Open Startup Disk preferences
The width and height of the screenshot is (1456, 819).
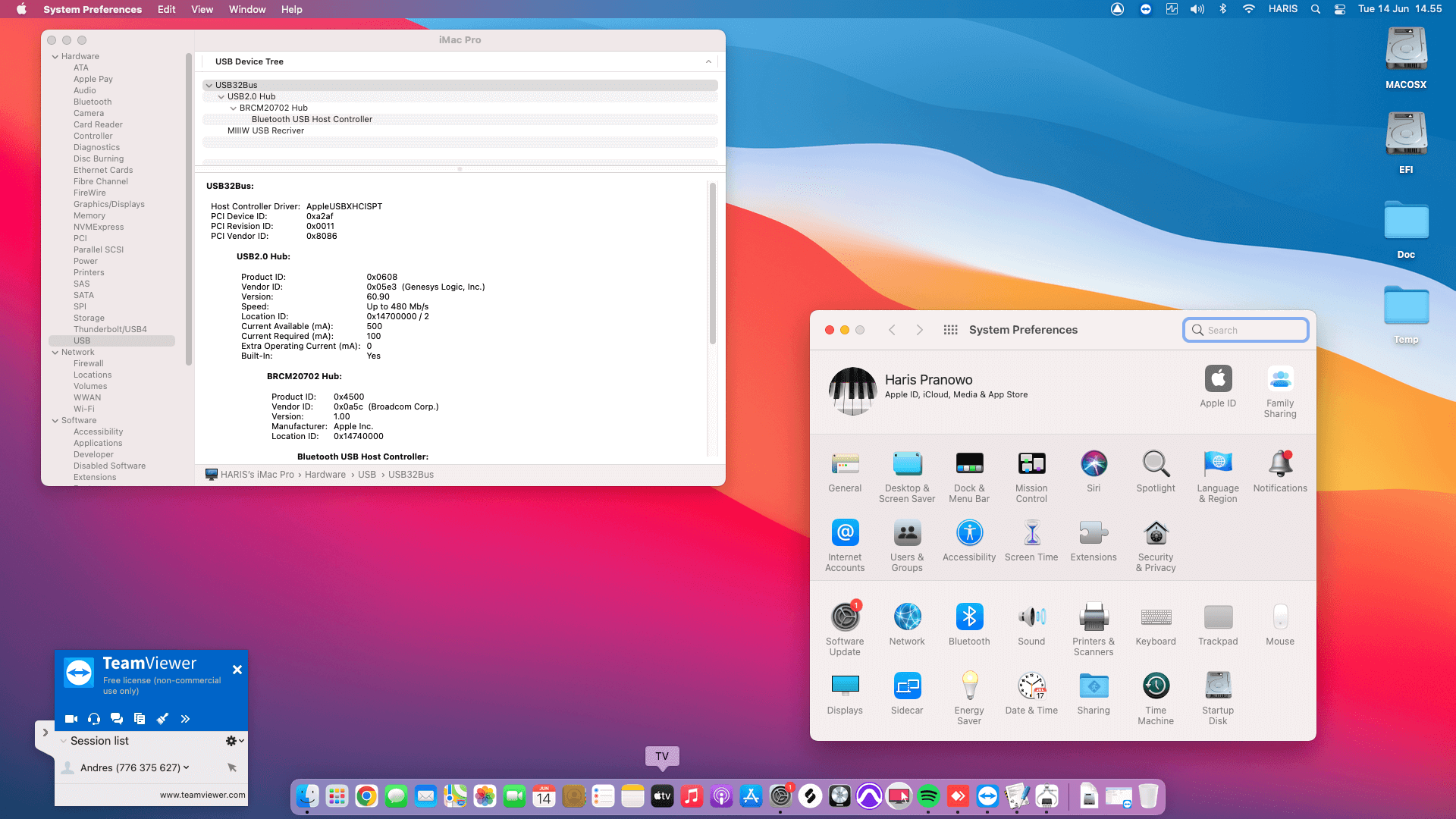point(1218,686)
